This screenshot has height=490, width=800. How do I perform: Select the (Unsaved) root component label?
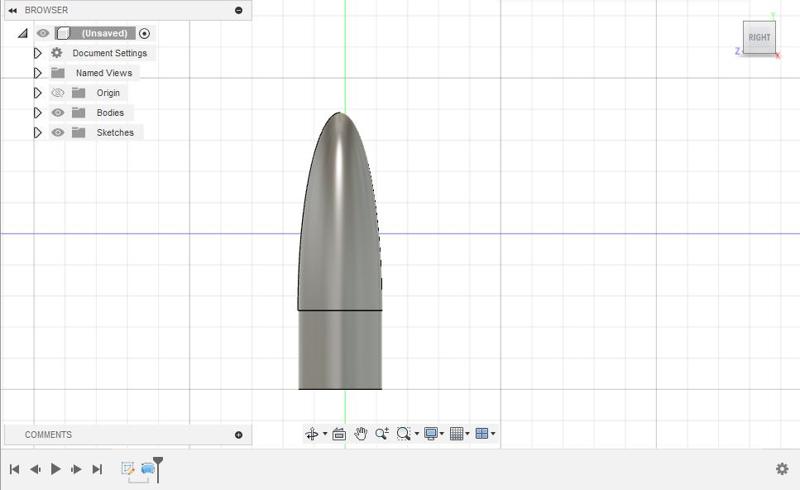[x=104, y=33]
